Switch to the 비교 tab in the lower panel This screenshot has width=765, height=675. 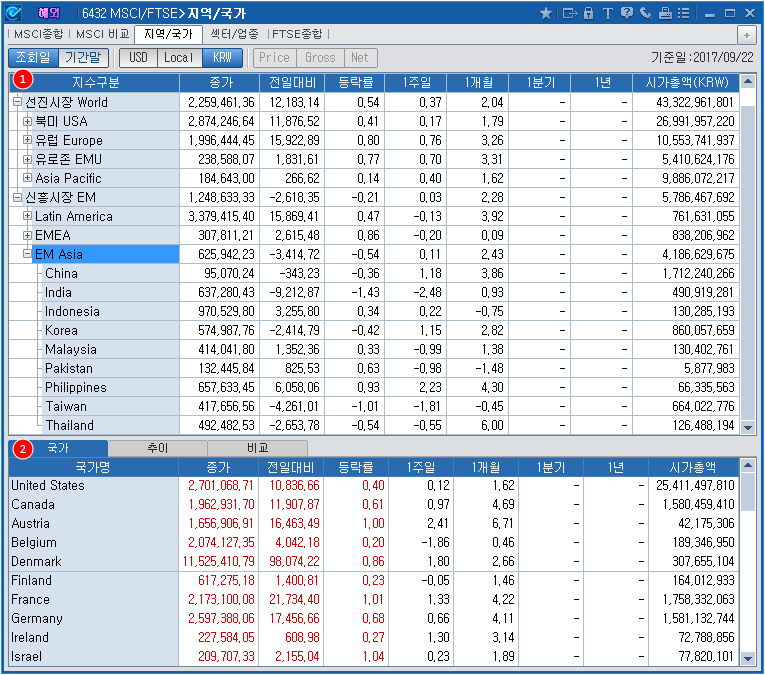pyautogui.click(x=258, y=448)
